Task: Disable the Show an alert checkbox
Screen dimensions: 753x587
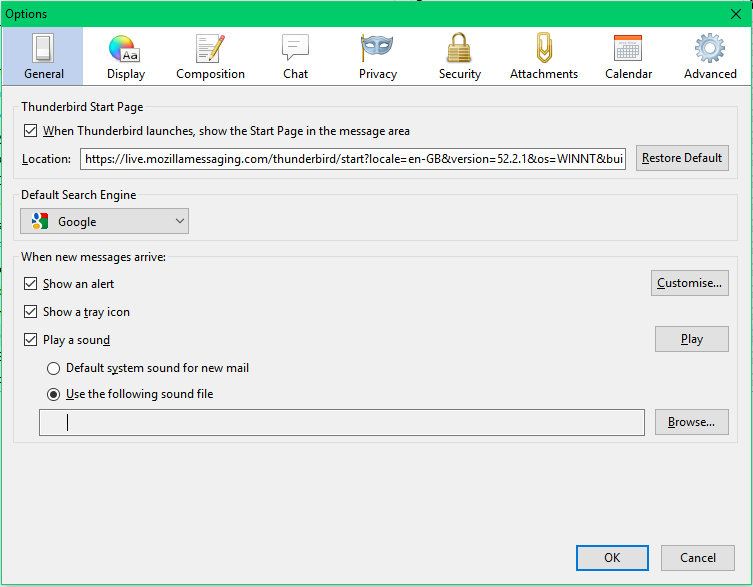Action: (30, 283)
